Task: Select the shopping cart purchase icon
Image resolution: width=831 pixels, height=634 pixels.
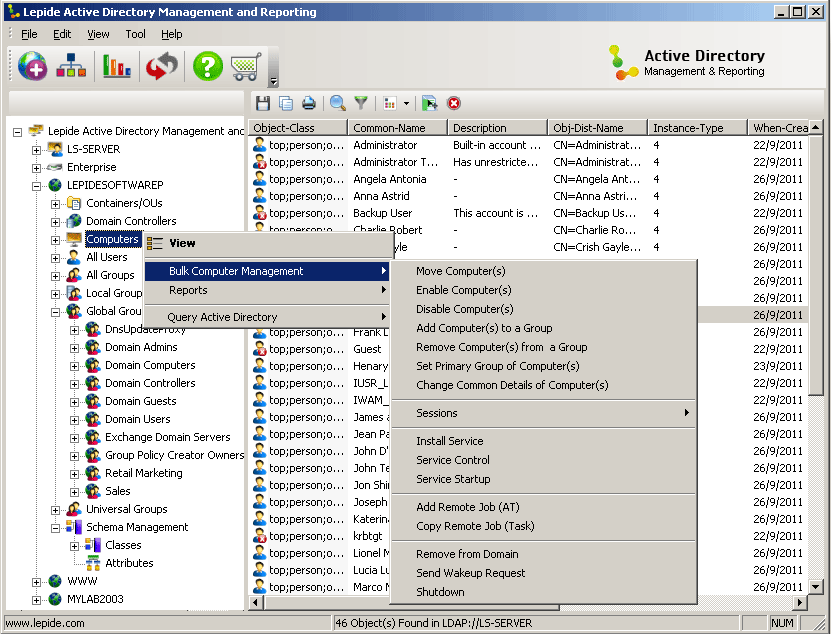Action: point(243,66)
